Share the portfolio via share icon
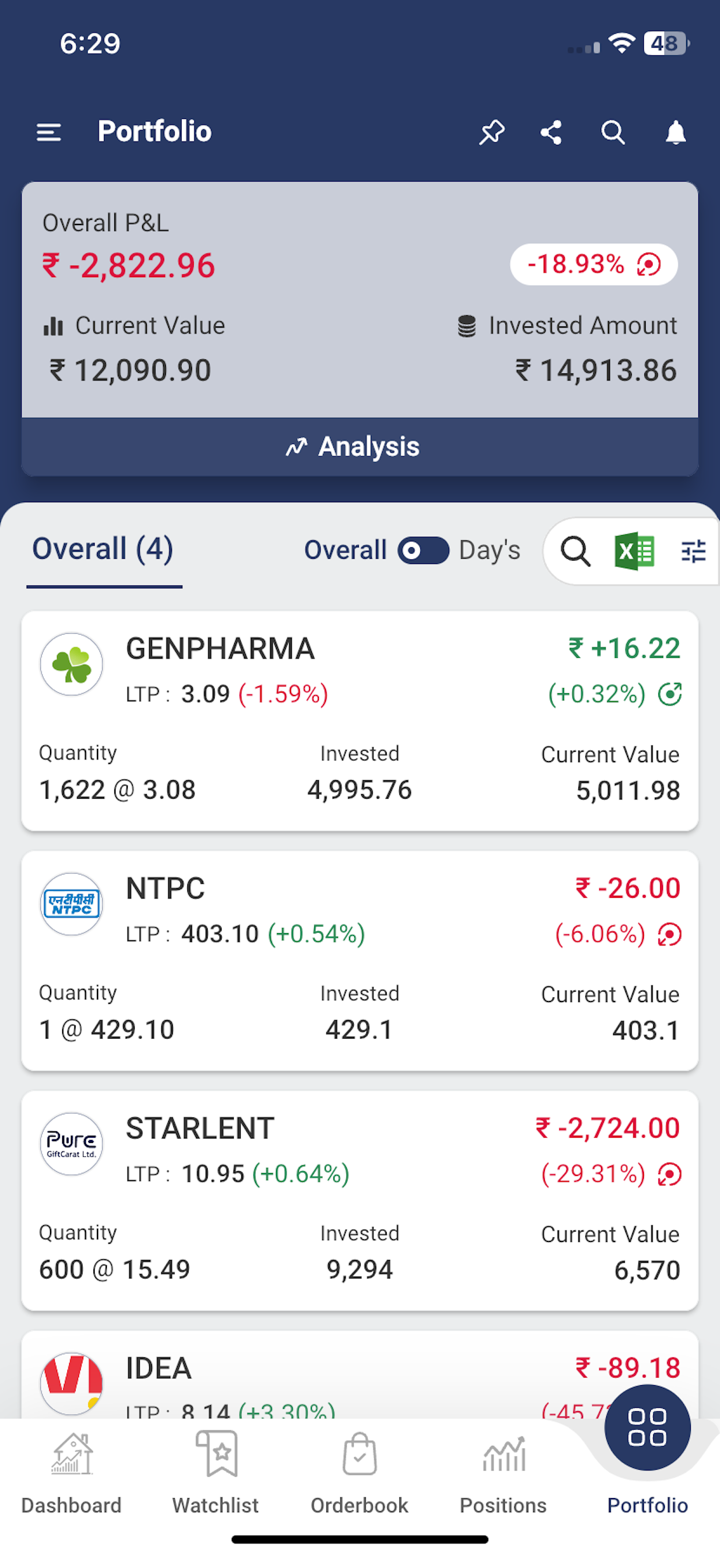 [551, 132]
